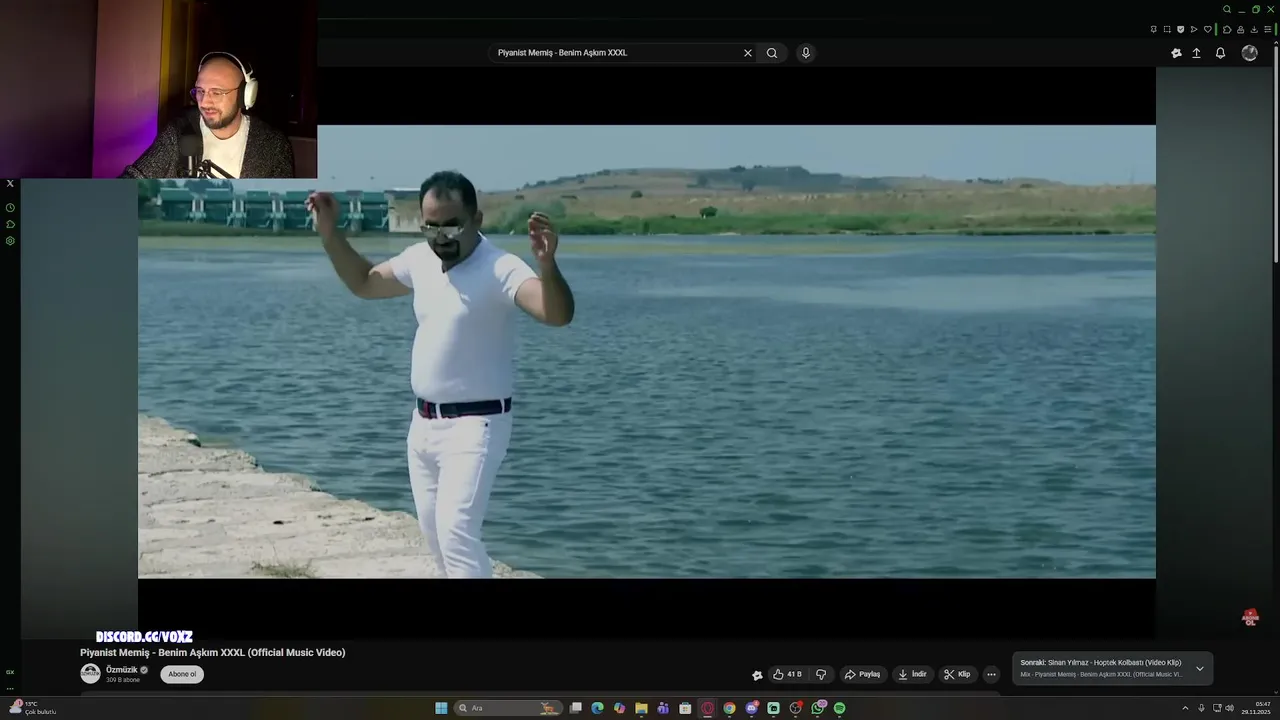Viewport: 1280px width, 720px height.
Task: Open the Özmüzik channel name link
Action: 122,670
